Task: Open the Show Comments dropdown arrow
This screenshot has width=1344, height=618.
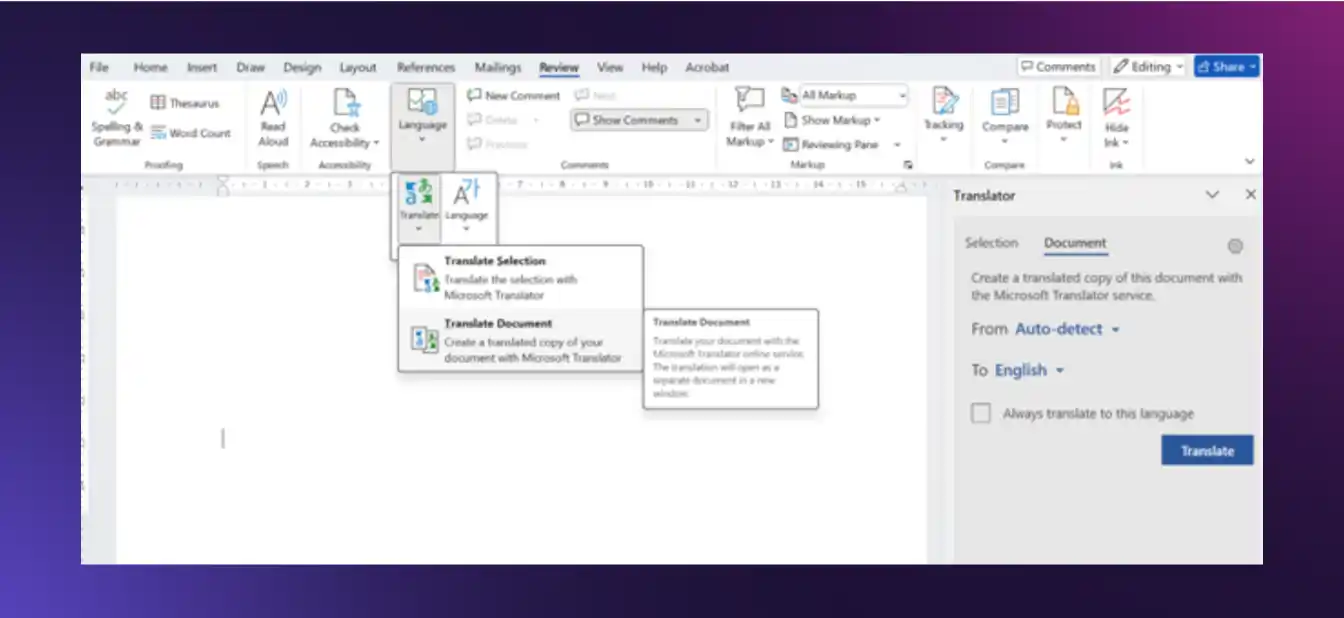Action: tap(697, 120)
